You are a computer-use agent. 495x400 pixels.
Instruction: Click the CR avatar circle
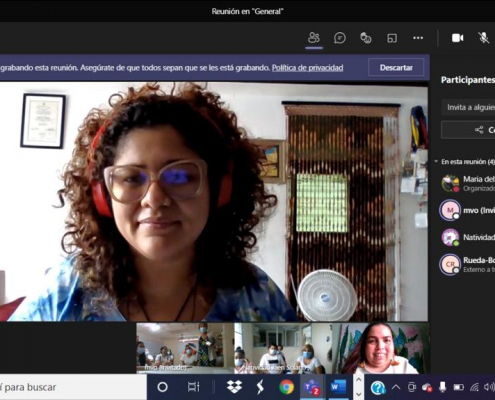450,264
